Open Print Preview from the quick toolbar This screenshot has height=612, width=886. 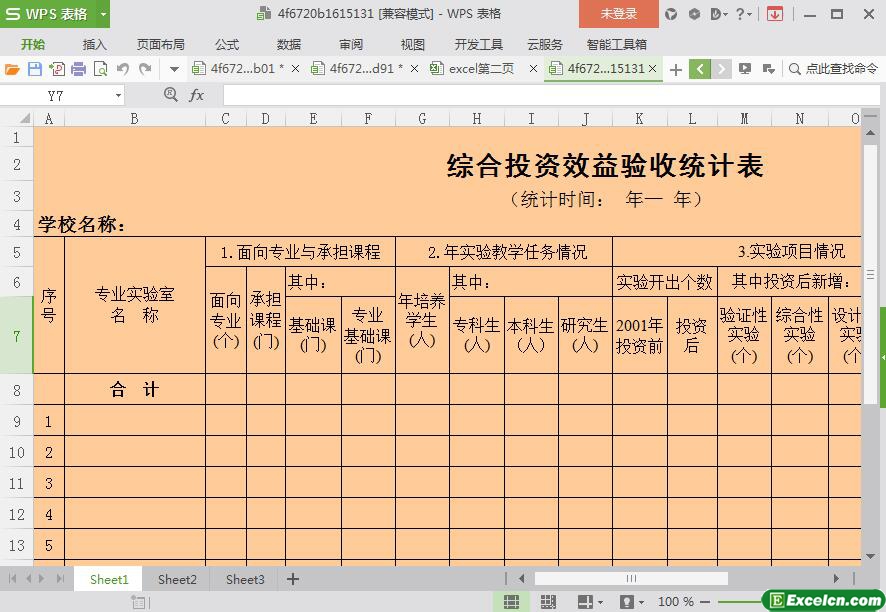(100, 69)
